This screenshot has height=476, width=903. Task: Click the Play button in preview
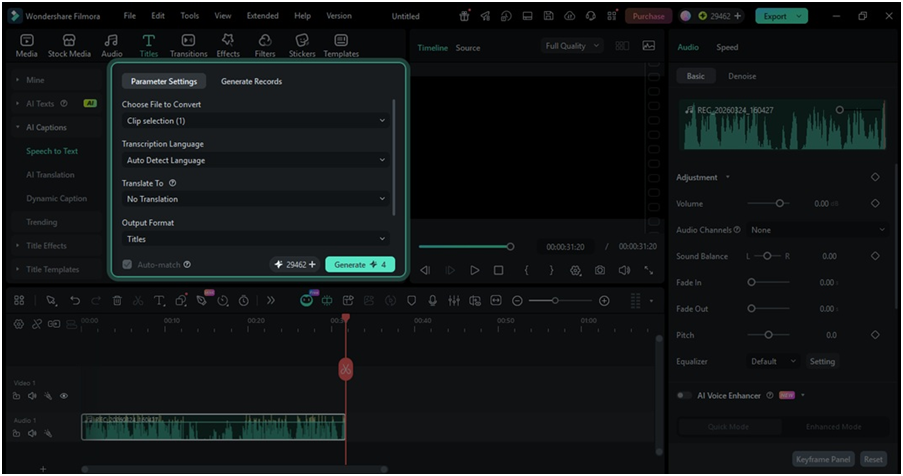(x=475, y=270)
